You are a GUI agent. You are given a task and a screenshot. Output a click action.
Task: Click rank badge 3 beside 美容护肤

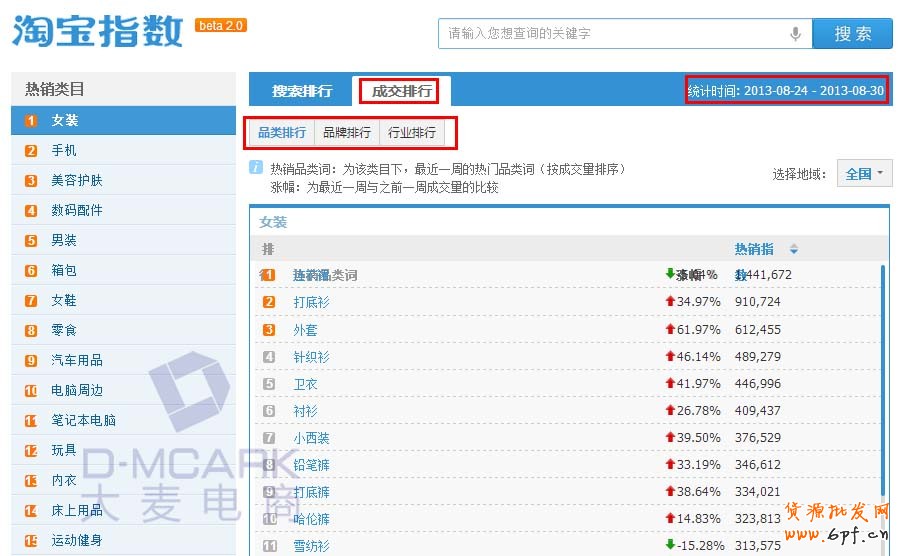(x=31, y=181)
